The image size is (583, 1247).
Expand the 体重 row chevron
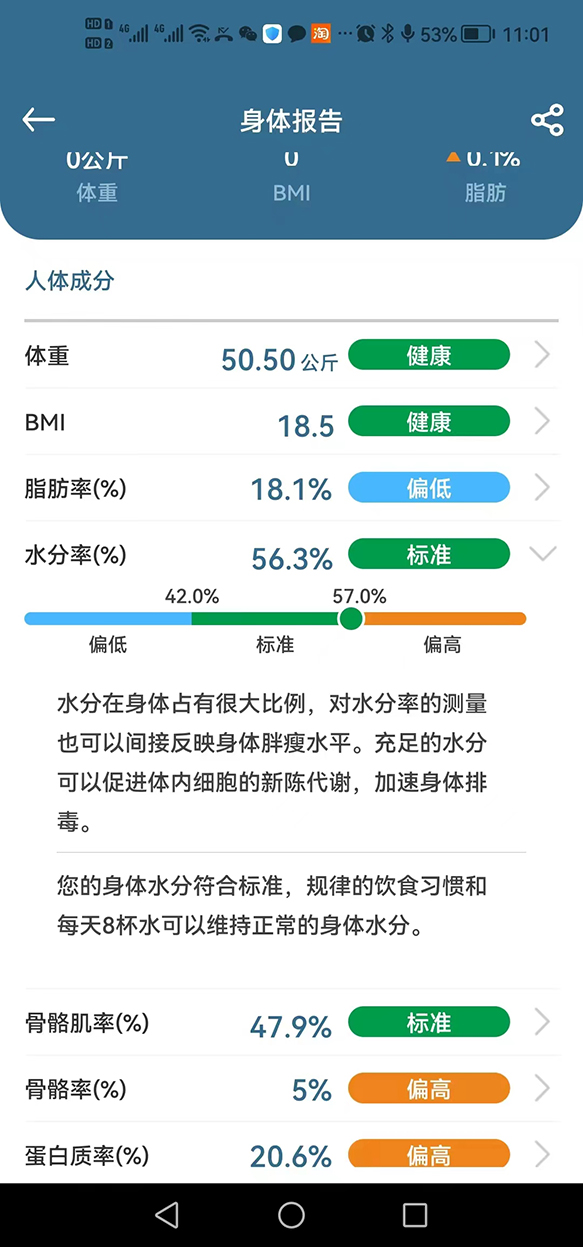542,355
